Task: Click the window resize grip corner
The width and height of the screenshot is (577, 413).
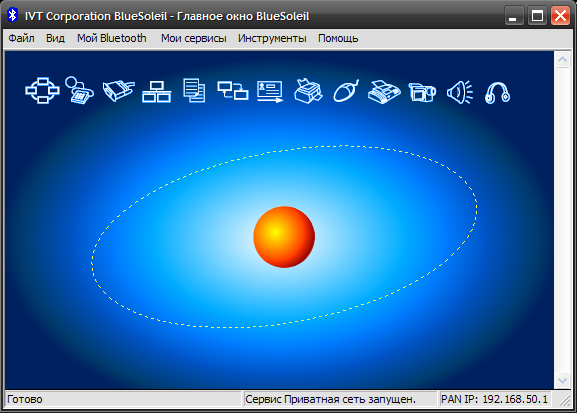Action: click(565, 400)
